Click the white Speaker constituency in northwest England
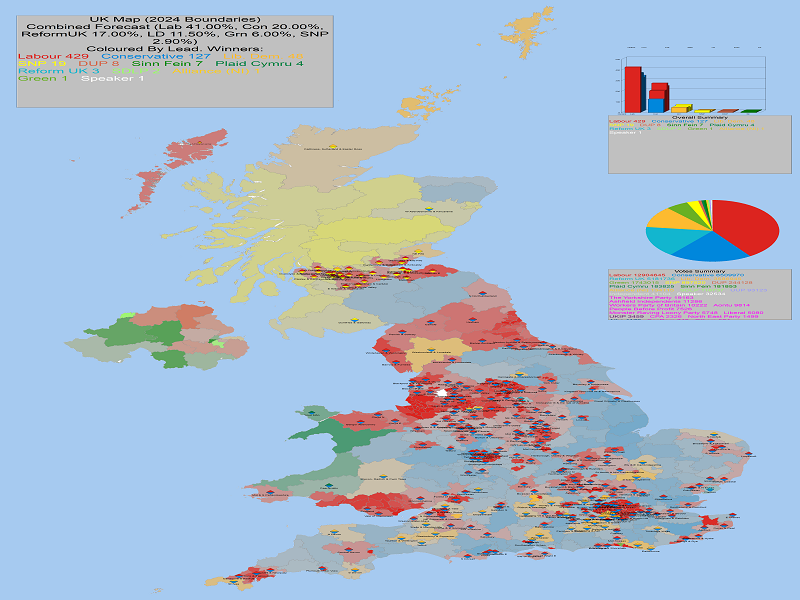Screen dimensions: 800x600 click(x=442, y=393)
